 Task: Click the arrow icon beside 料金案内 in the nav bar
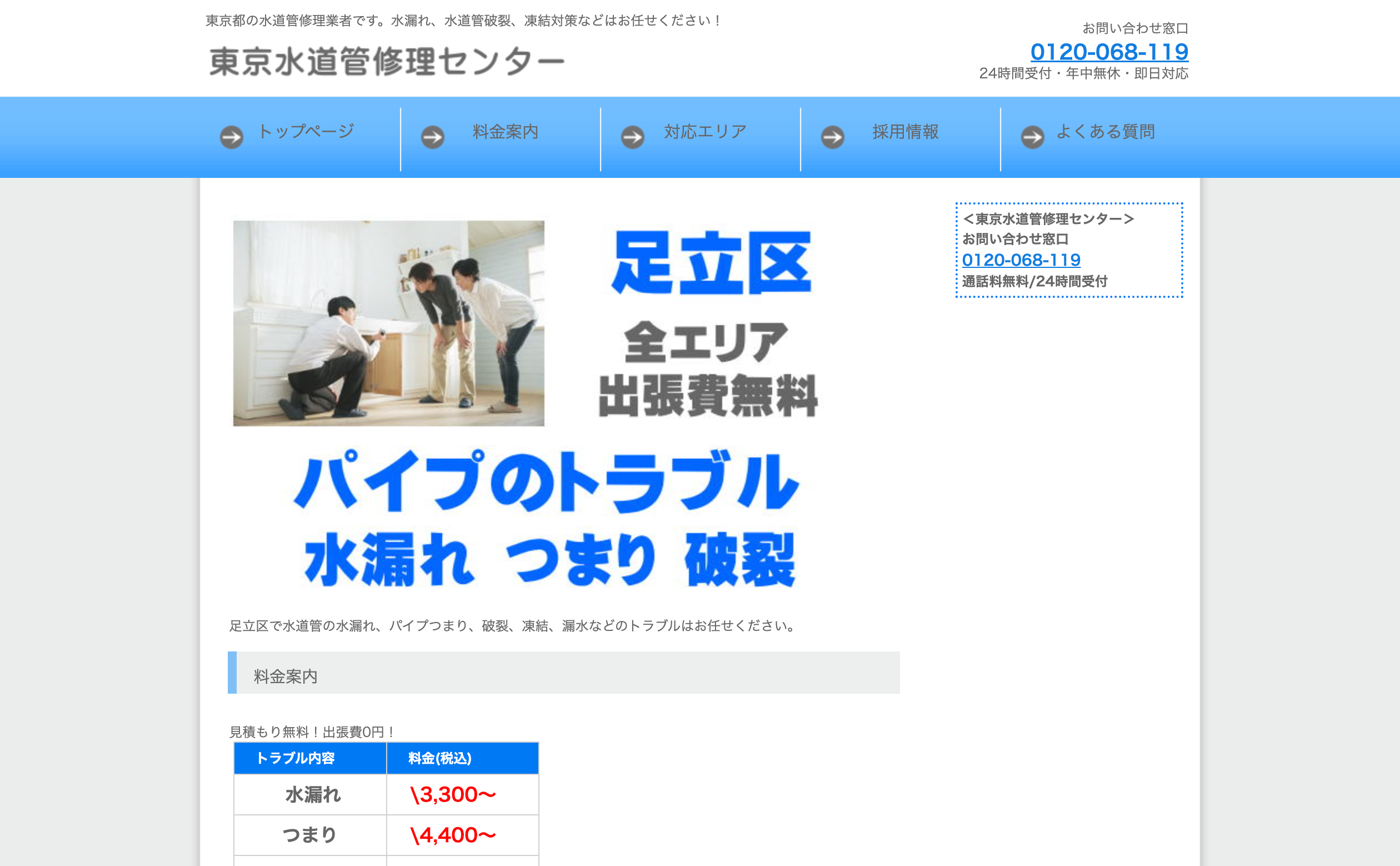(x=433, y=137)
